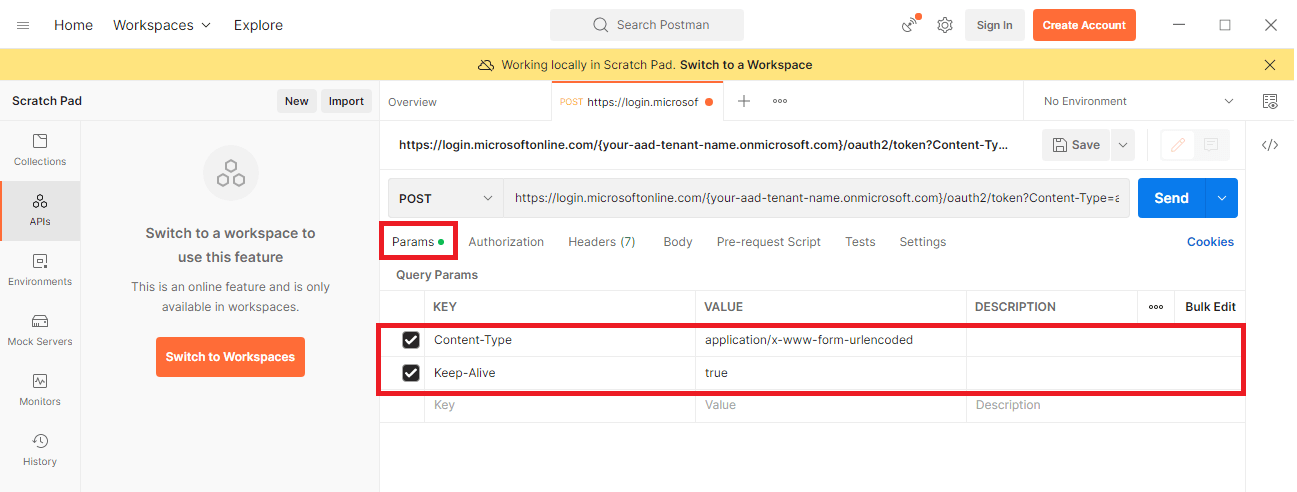Open the Pre-request Script tab
Image resolution: width=1297 pixels, height=492 pixels.
769,242
